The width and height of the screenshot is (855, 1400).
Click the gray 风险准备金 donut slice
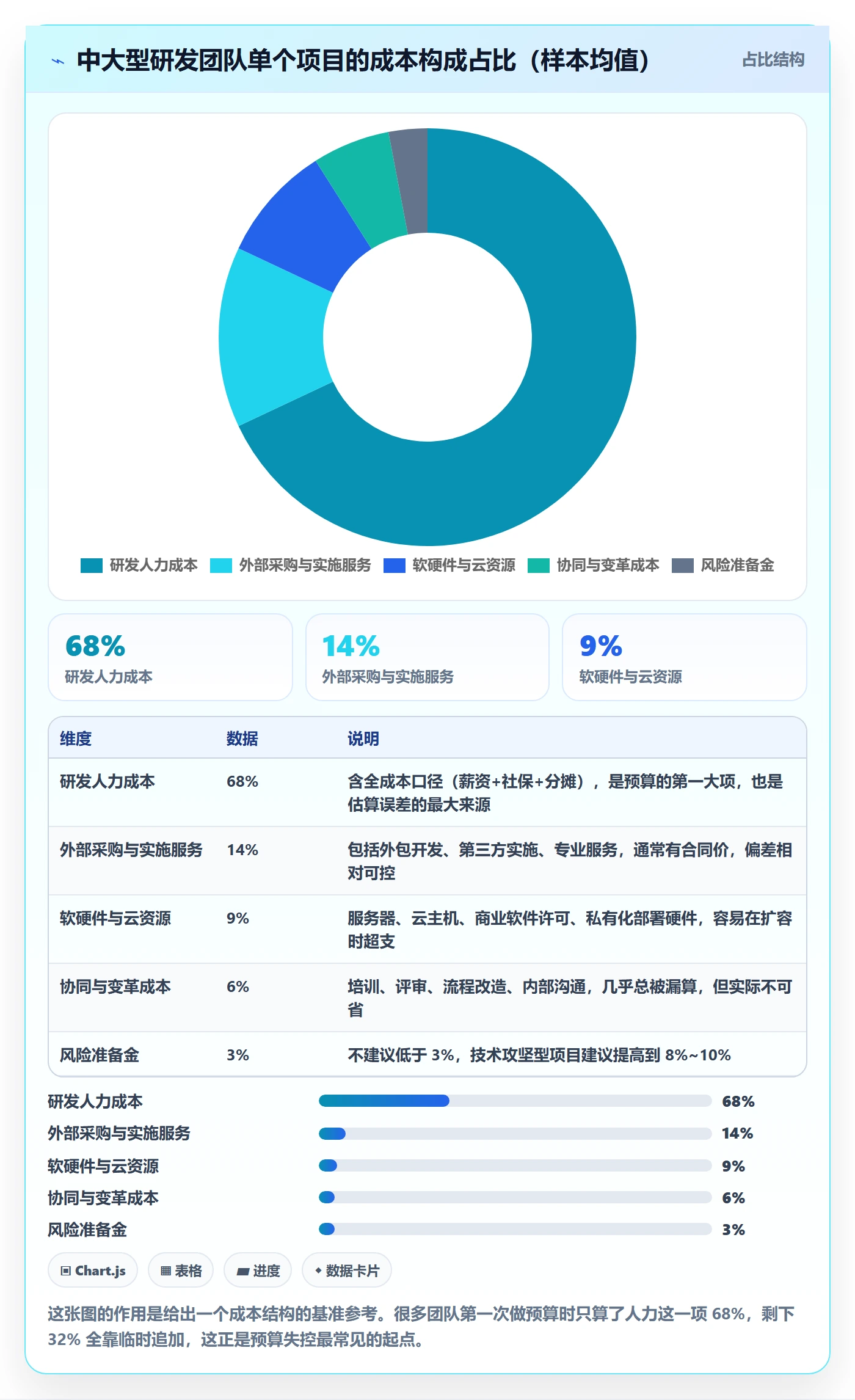pyautogui.click(x=412, y=180)
